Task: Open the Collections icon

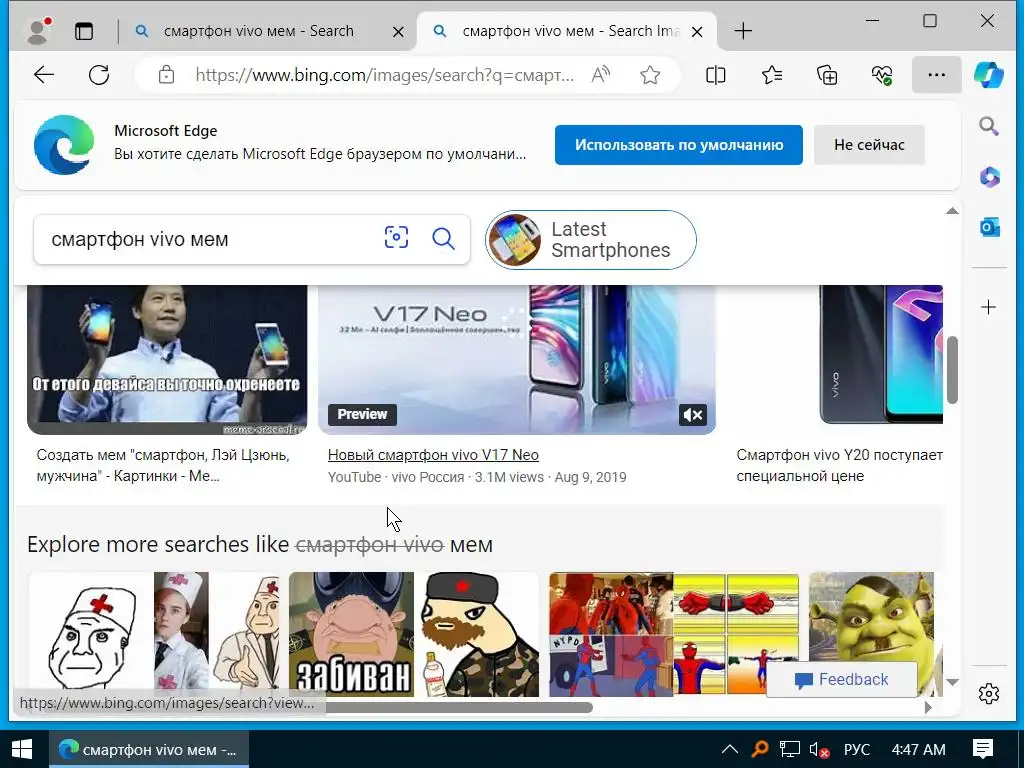Action: click(x=827, y=75)
